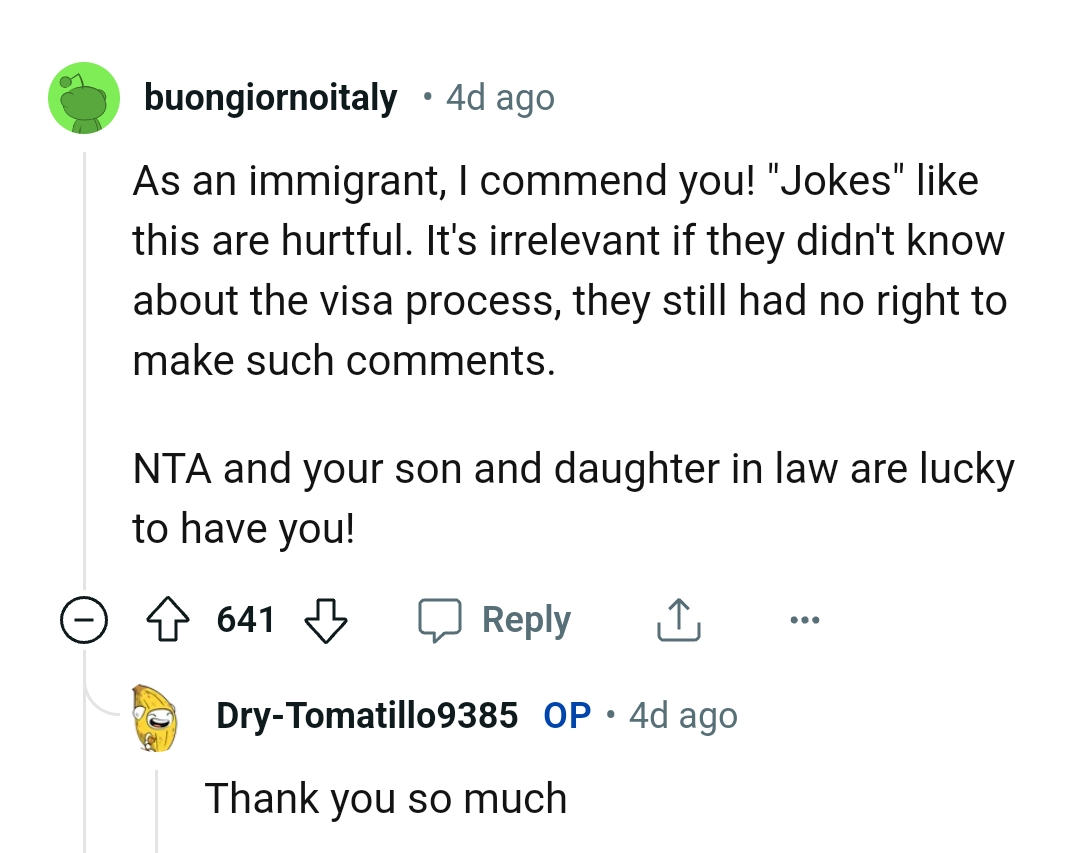Open buongiornoitaly's profile
The width and height of the screenshot is (1080, 853).
(x=270, y=97)
